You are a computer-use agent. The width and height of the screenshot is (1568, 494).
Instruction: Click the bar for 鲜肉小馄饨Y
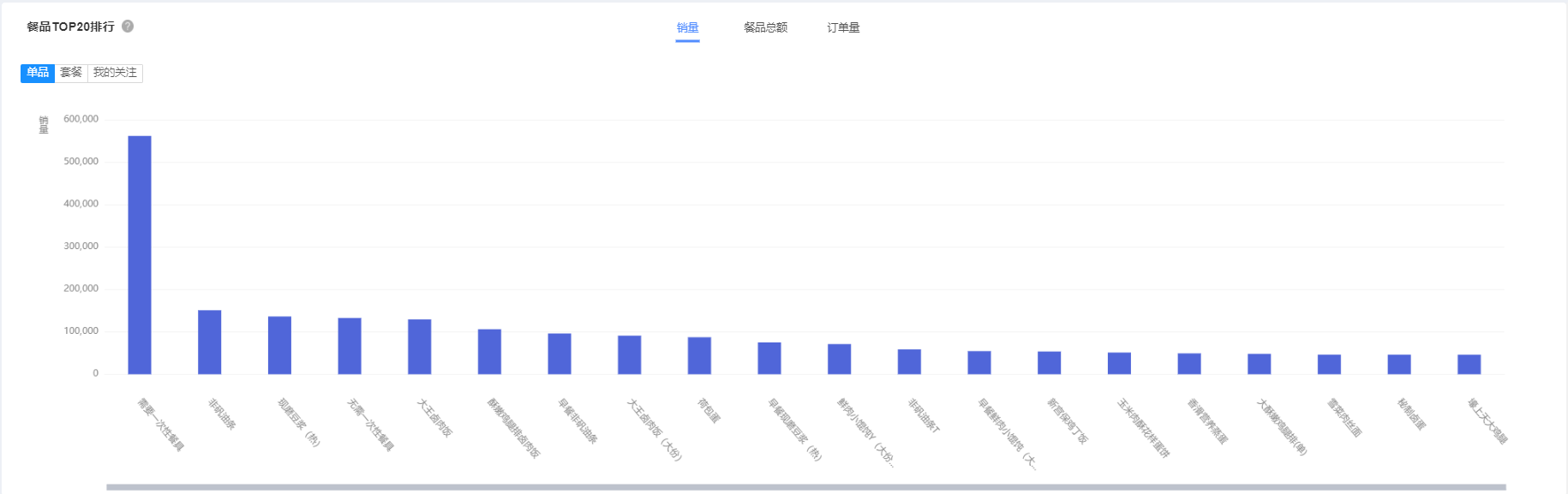[x=840, y=359]
